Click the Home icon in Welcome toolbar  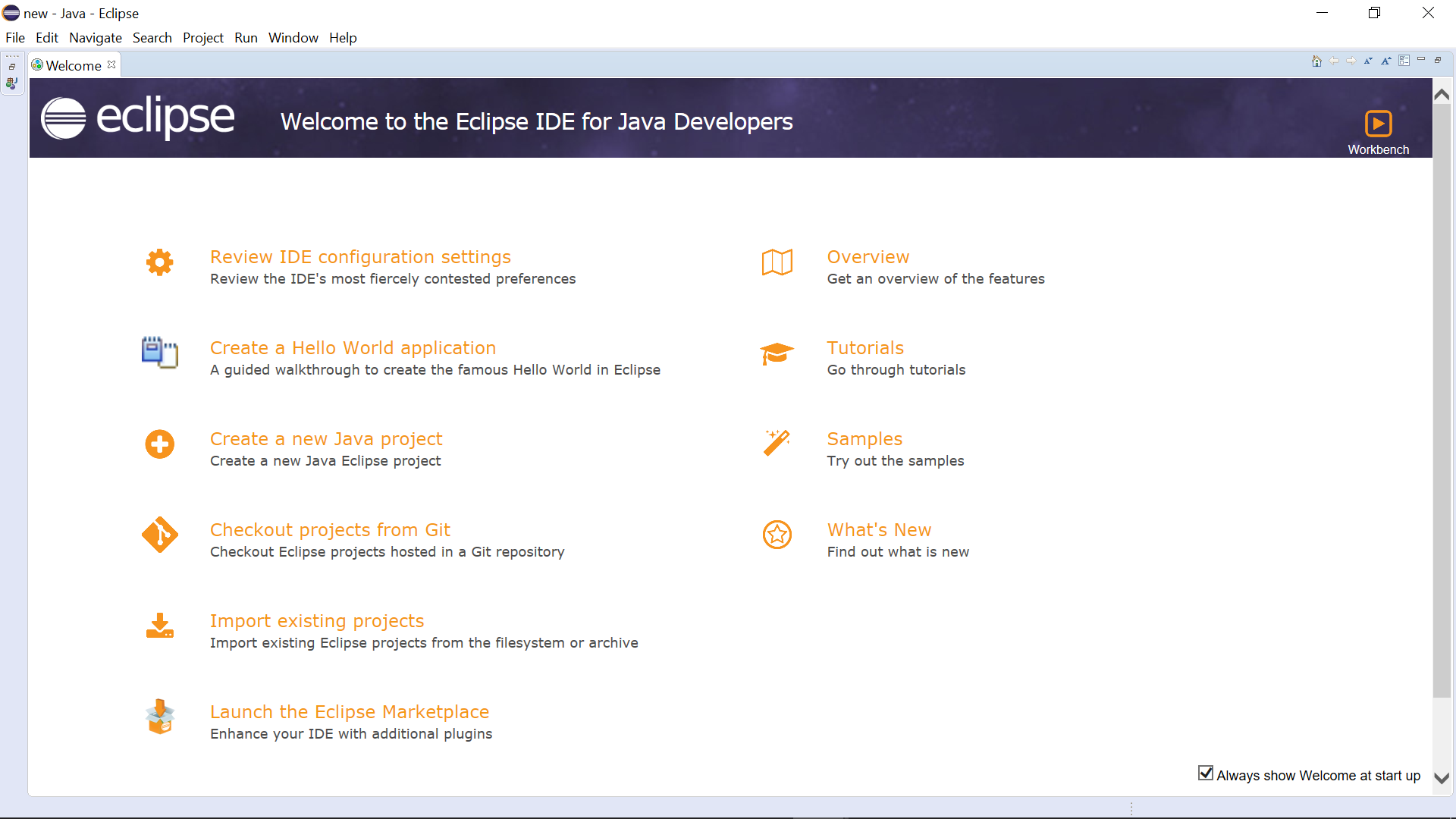(x=1316, y=61)
